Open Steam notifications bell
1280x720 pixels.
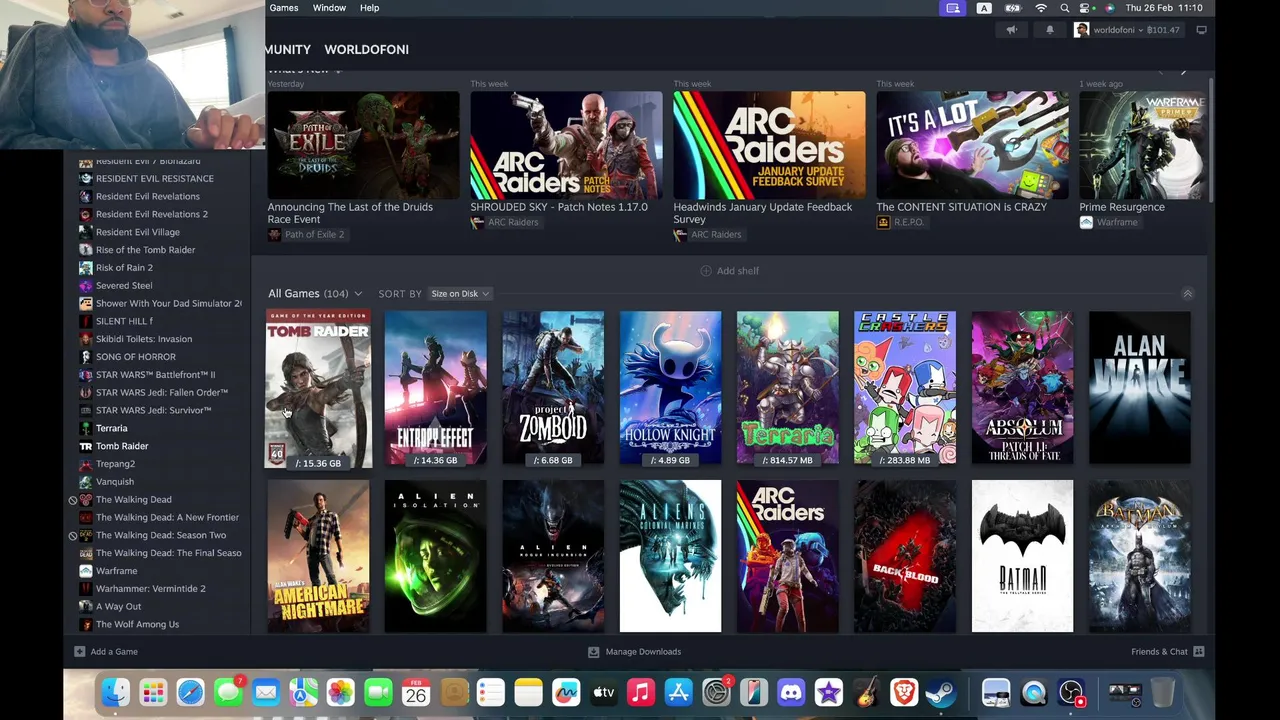point(1050,30)
